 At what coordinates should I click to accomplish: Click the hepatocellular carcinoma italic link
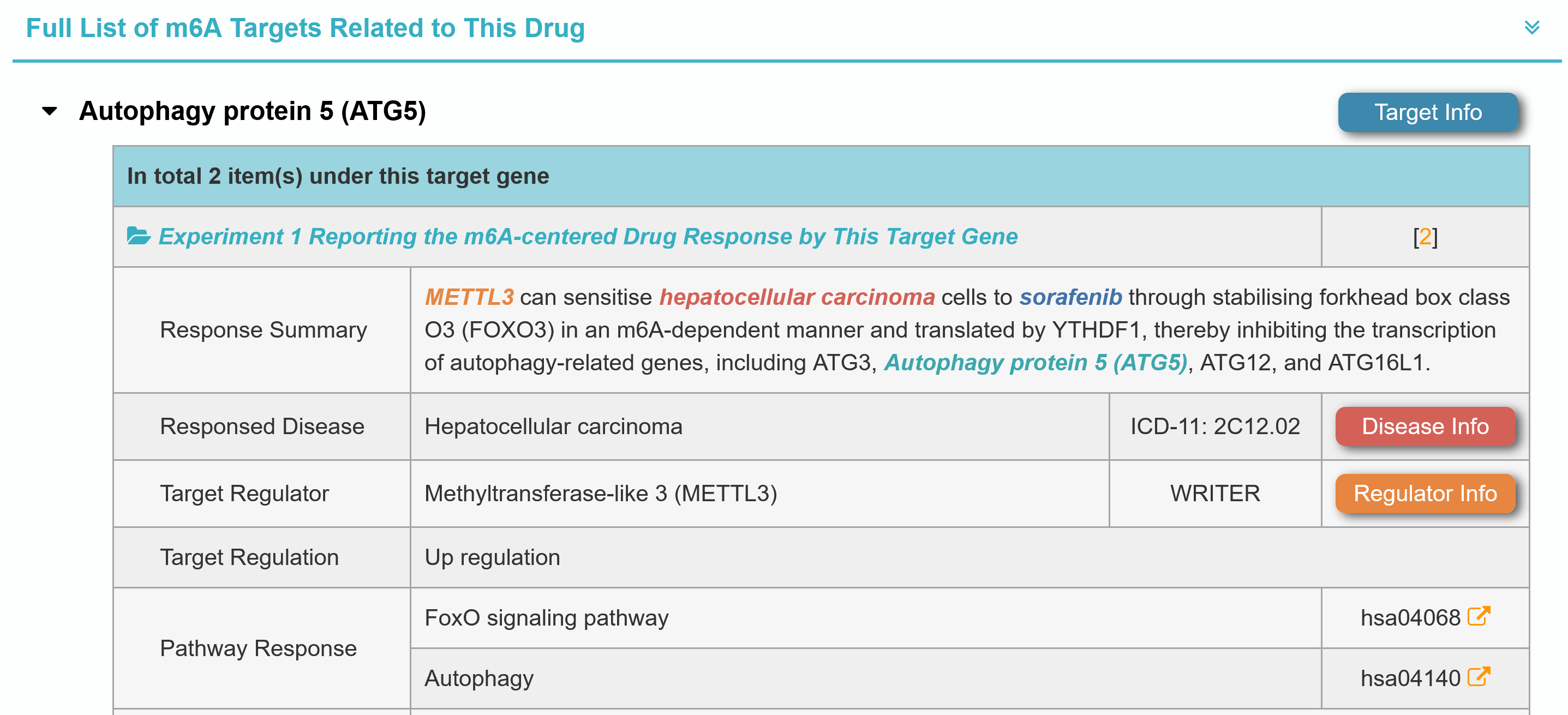(x=797, y=298)
